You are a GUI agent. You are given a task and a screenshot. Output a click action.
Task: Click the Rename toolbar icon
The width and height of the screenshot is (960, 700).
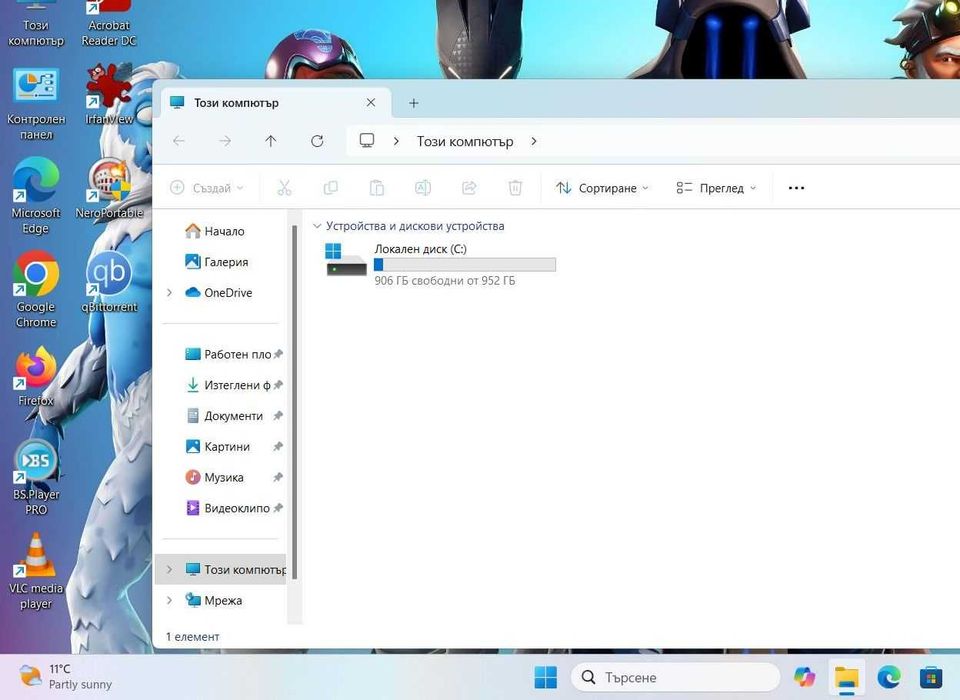(423, 188)
